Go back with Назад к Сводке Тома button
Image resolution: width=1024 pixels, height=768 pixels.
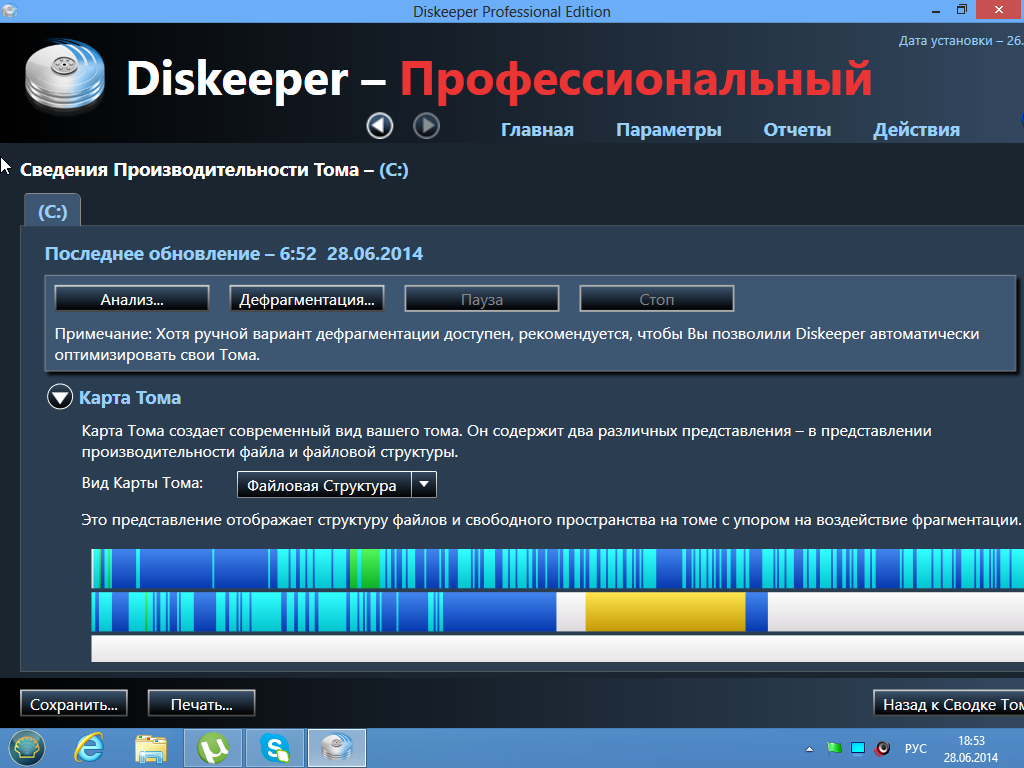[949, 704]
